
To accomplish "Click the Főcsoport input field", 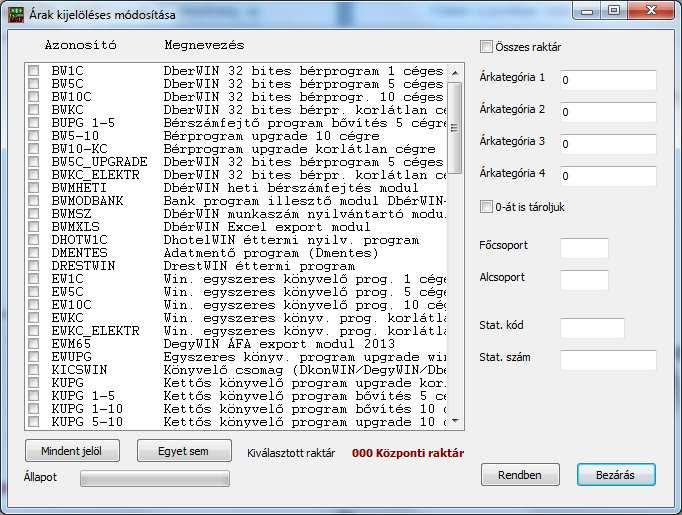I will tap(584, 248).
